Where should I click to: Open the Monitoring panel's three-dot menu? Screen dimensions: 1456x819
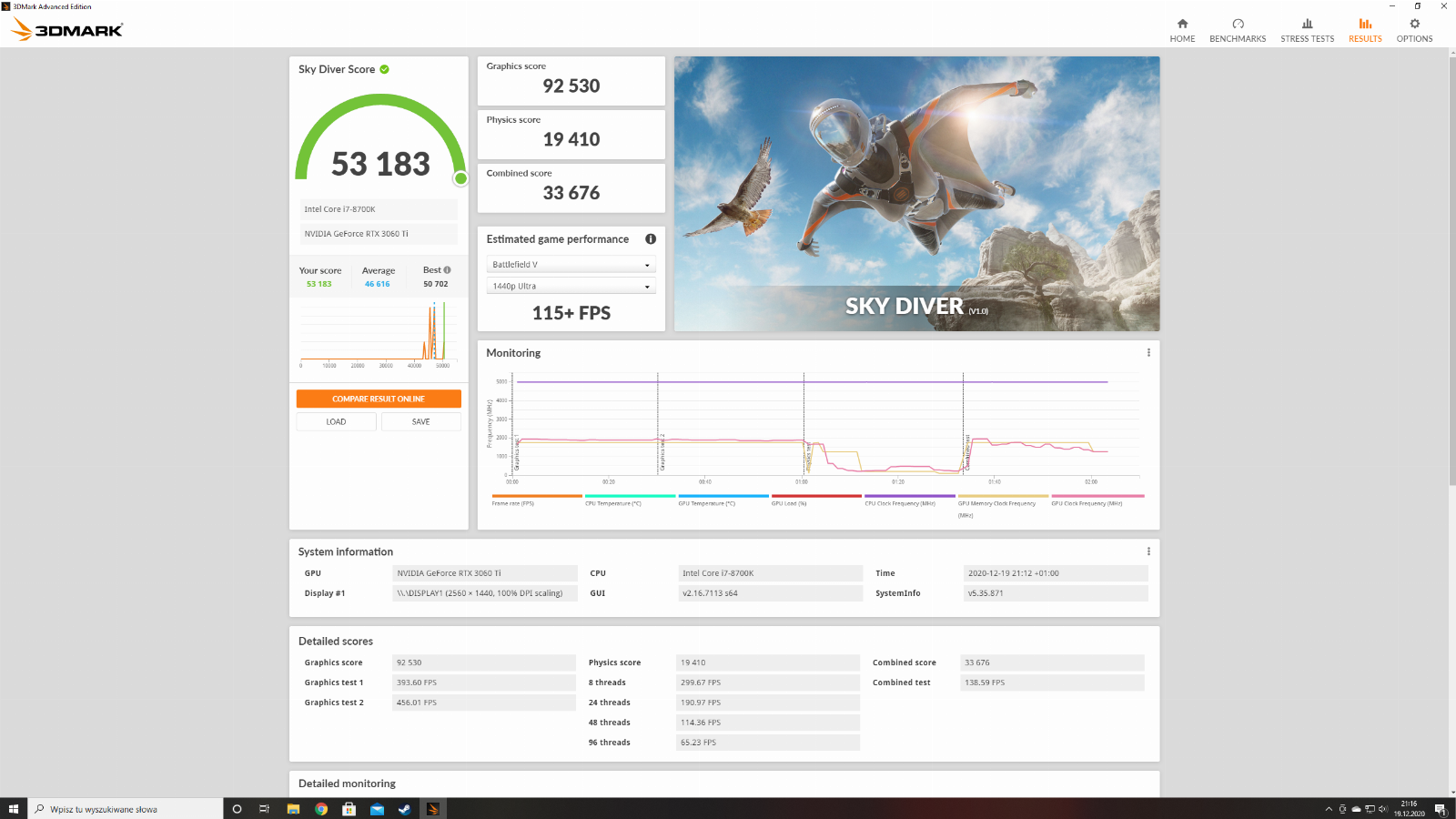click(x=1148, y=353)
